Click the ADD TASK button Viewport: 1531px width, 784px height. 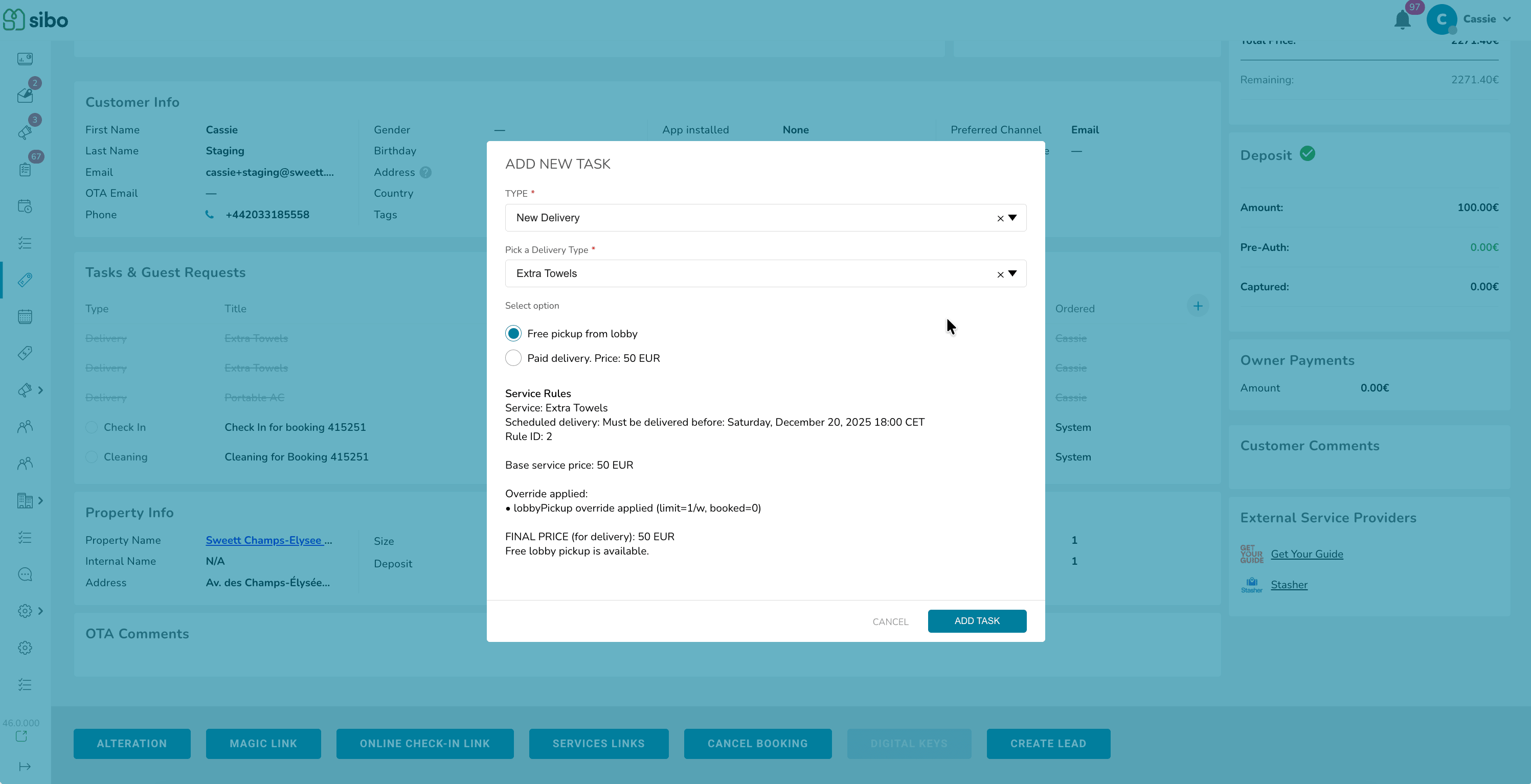[x=977, y=620]
